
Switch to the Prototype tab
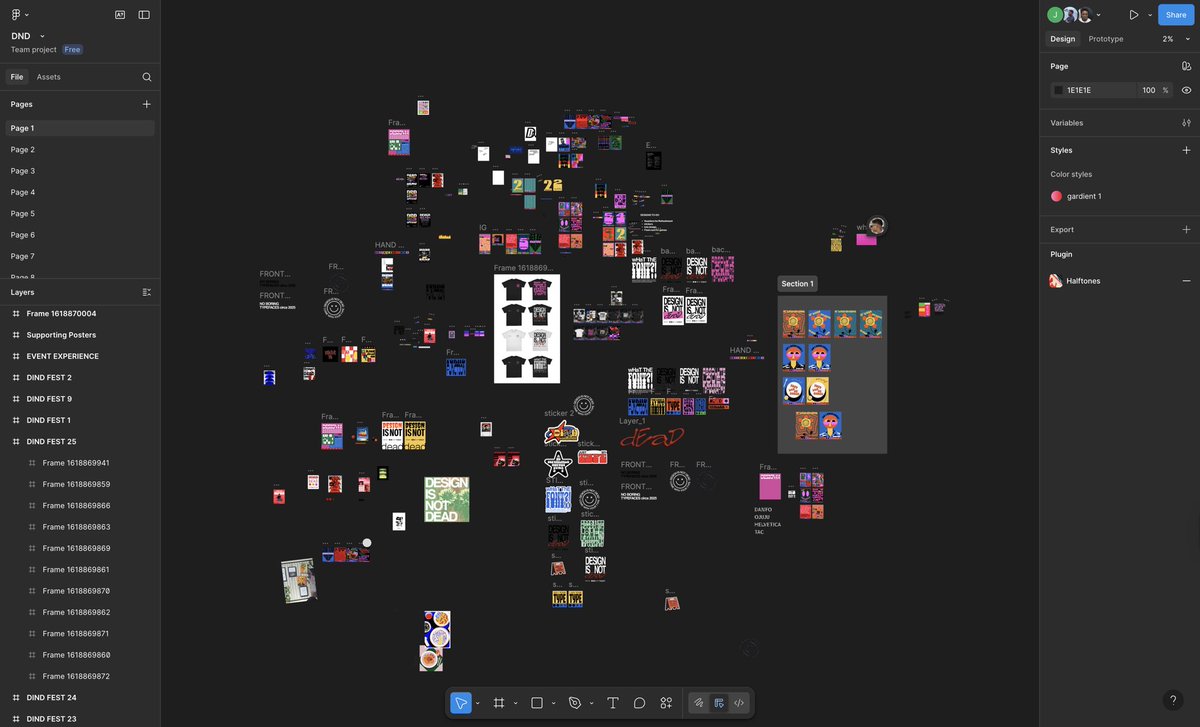tap(1106, 39)
